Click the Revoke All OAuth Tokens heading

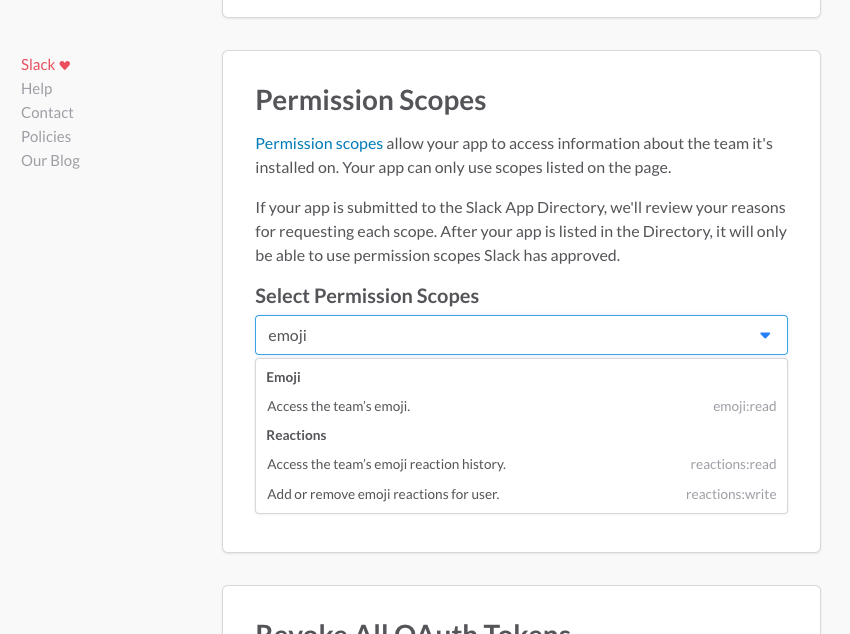413,627
